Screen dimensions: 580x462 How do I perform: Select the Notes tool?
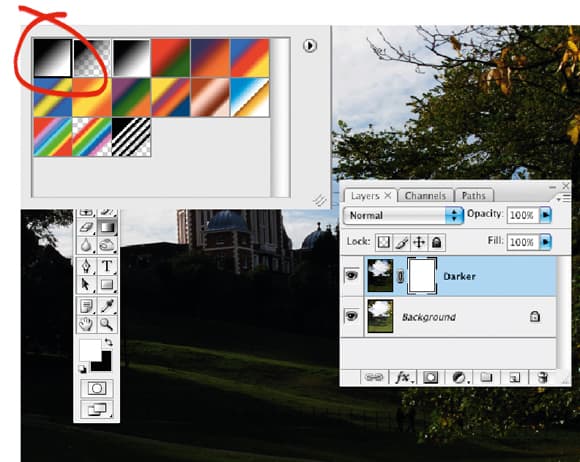click(86, 306)
